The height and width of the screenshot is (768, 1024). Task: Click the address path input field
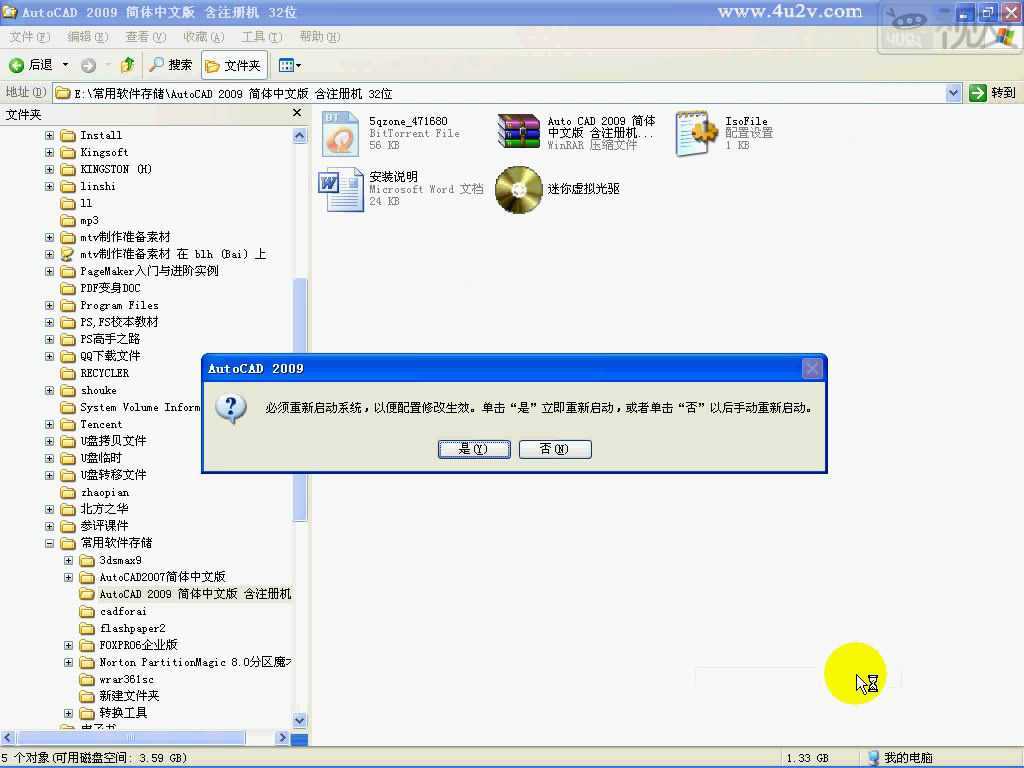pyautogui.click(x=500, y=93)
